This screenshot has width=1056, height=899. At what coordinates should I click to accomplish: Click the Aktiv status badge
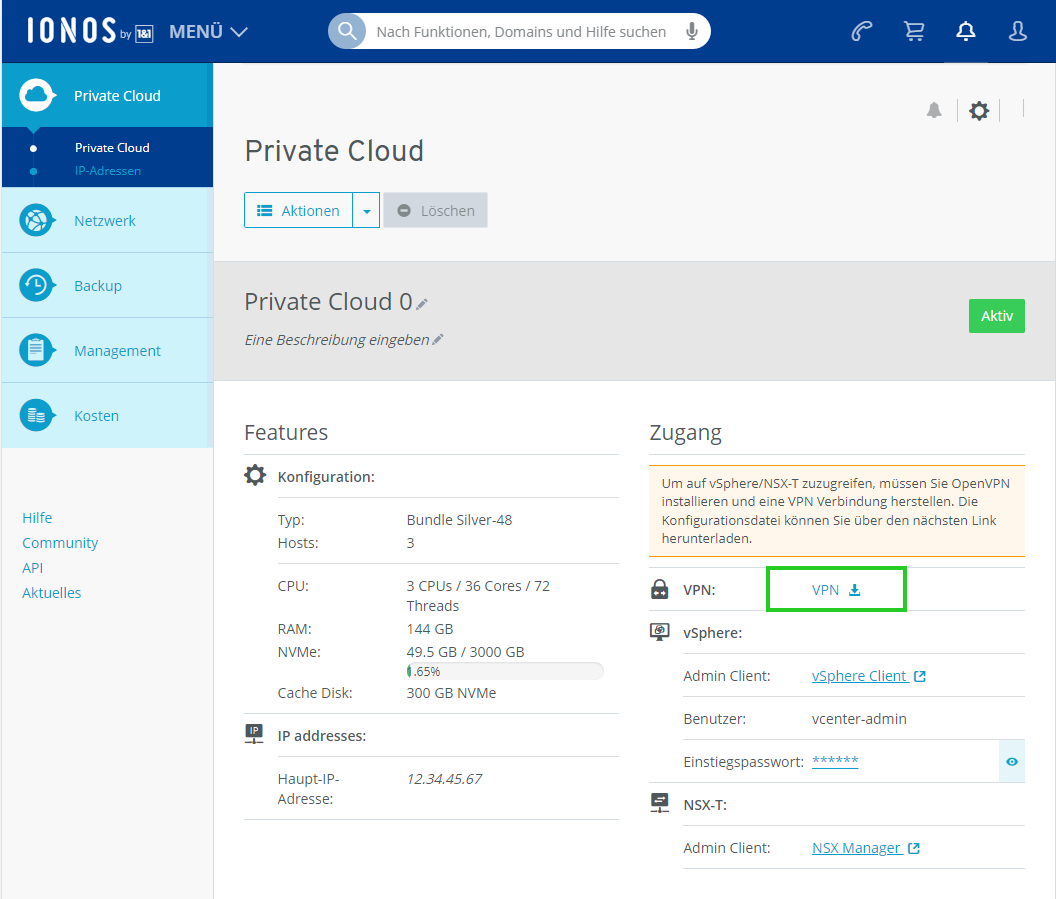(997, 316)
